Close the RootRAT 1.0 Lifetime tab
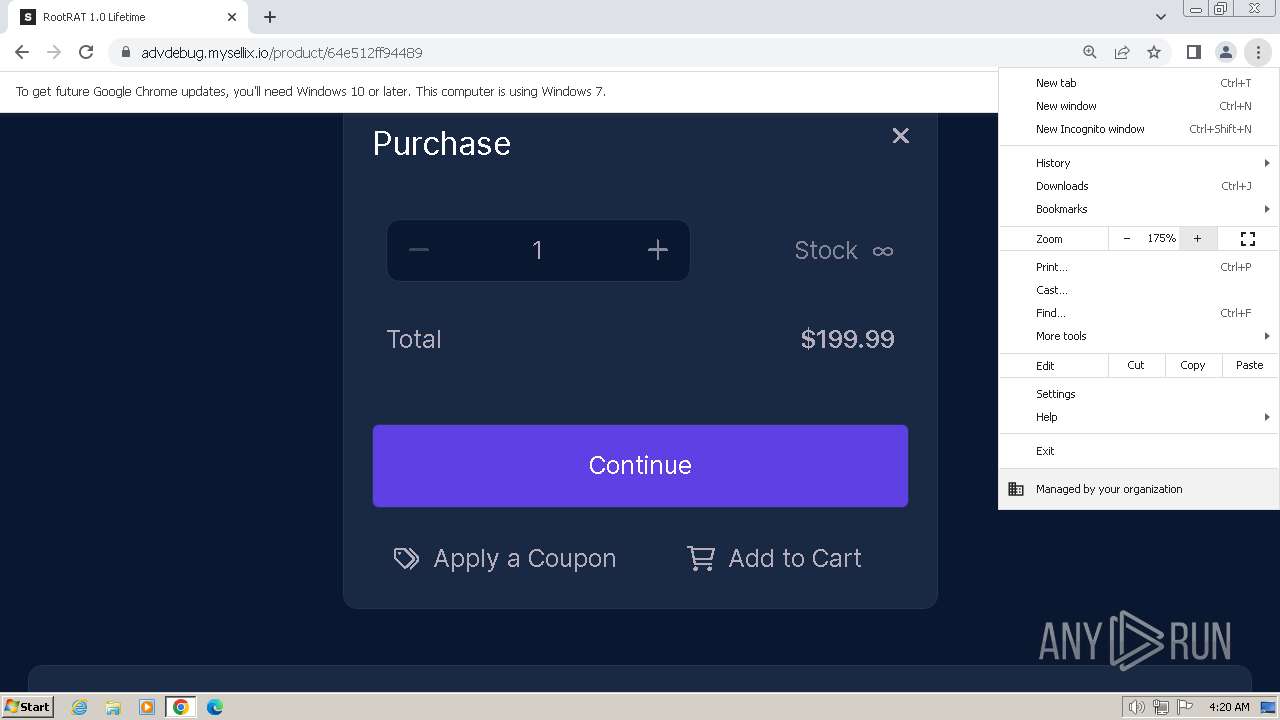Image resolution: width=1280 pixels, height=720 pixels. 232,17
